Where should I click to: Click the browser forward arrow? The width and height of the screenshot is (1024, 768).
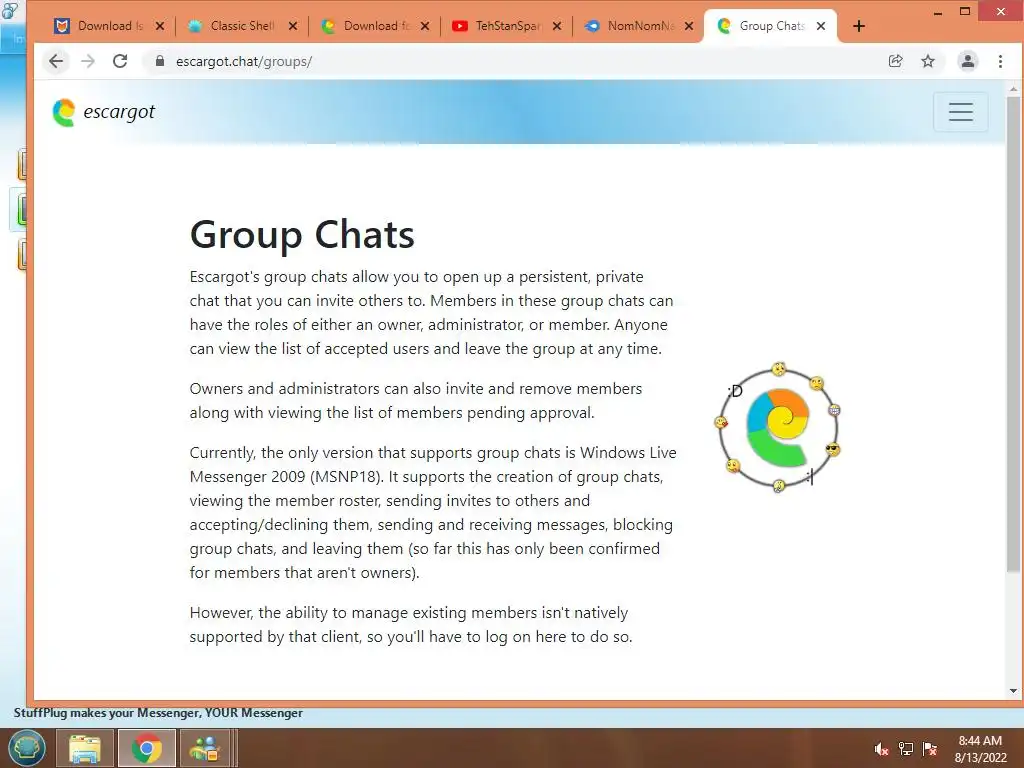(x=88, y=61)
